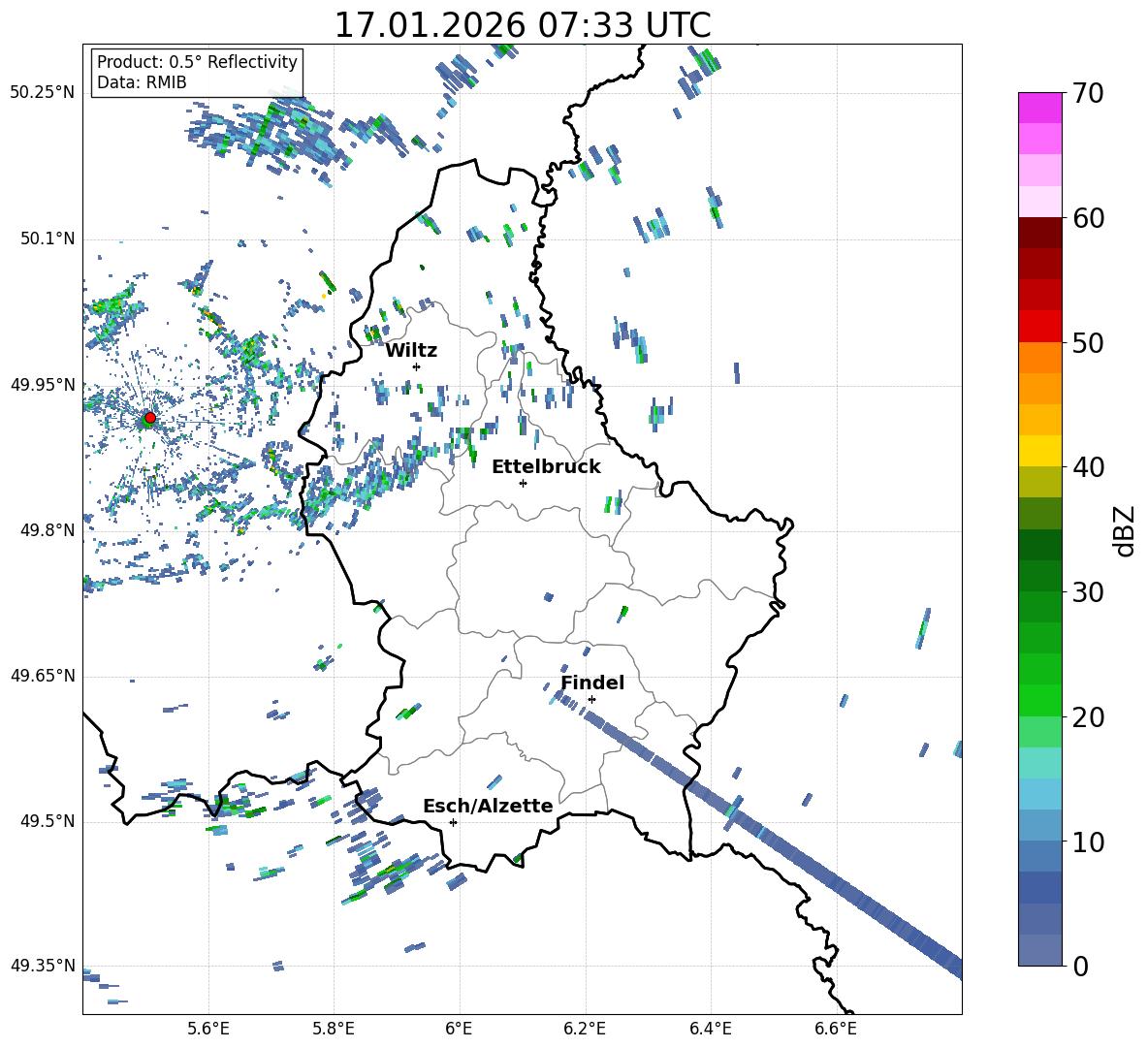Click the 'Product: 0.5° Reflectivity' info line
The height and width of the screenshot is (1048, 1148).
(197, 61)
